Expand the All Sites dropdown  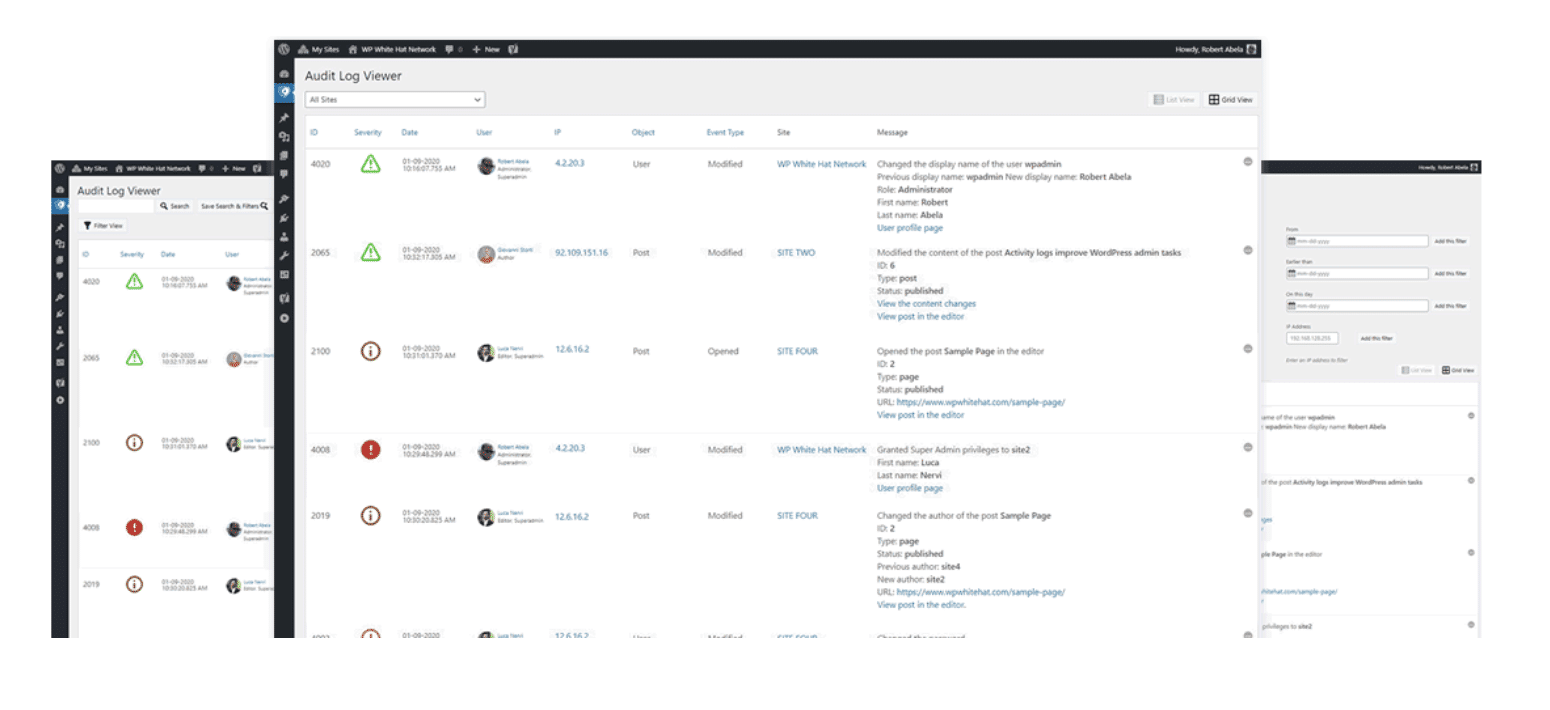[395, 100]
